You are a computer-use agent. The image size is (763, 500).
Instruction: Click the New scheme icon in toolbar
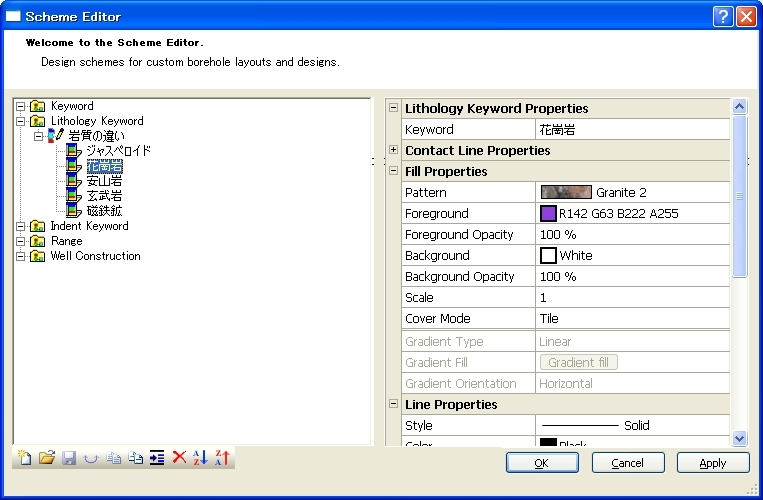[25, 458]
